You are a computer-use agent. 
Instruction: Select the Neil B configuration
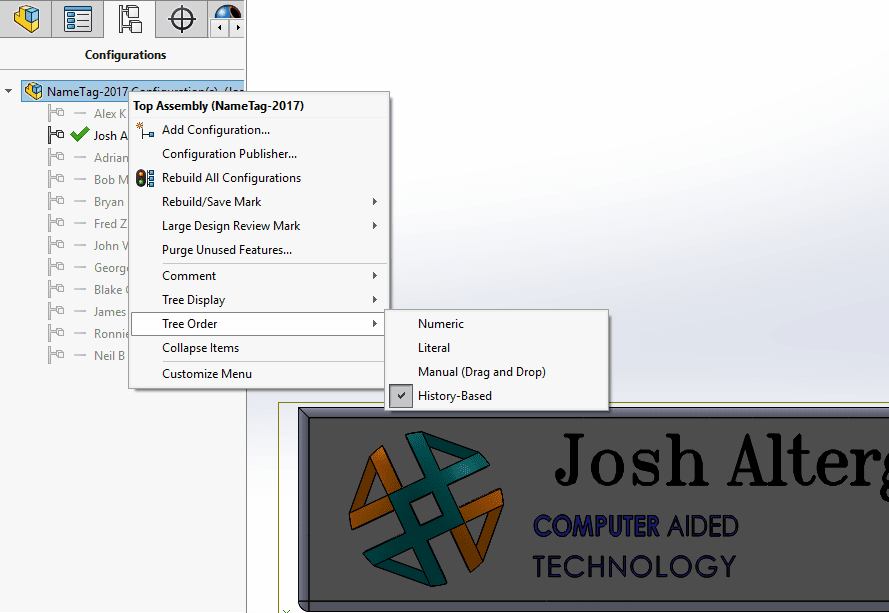tap(109, 356)
